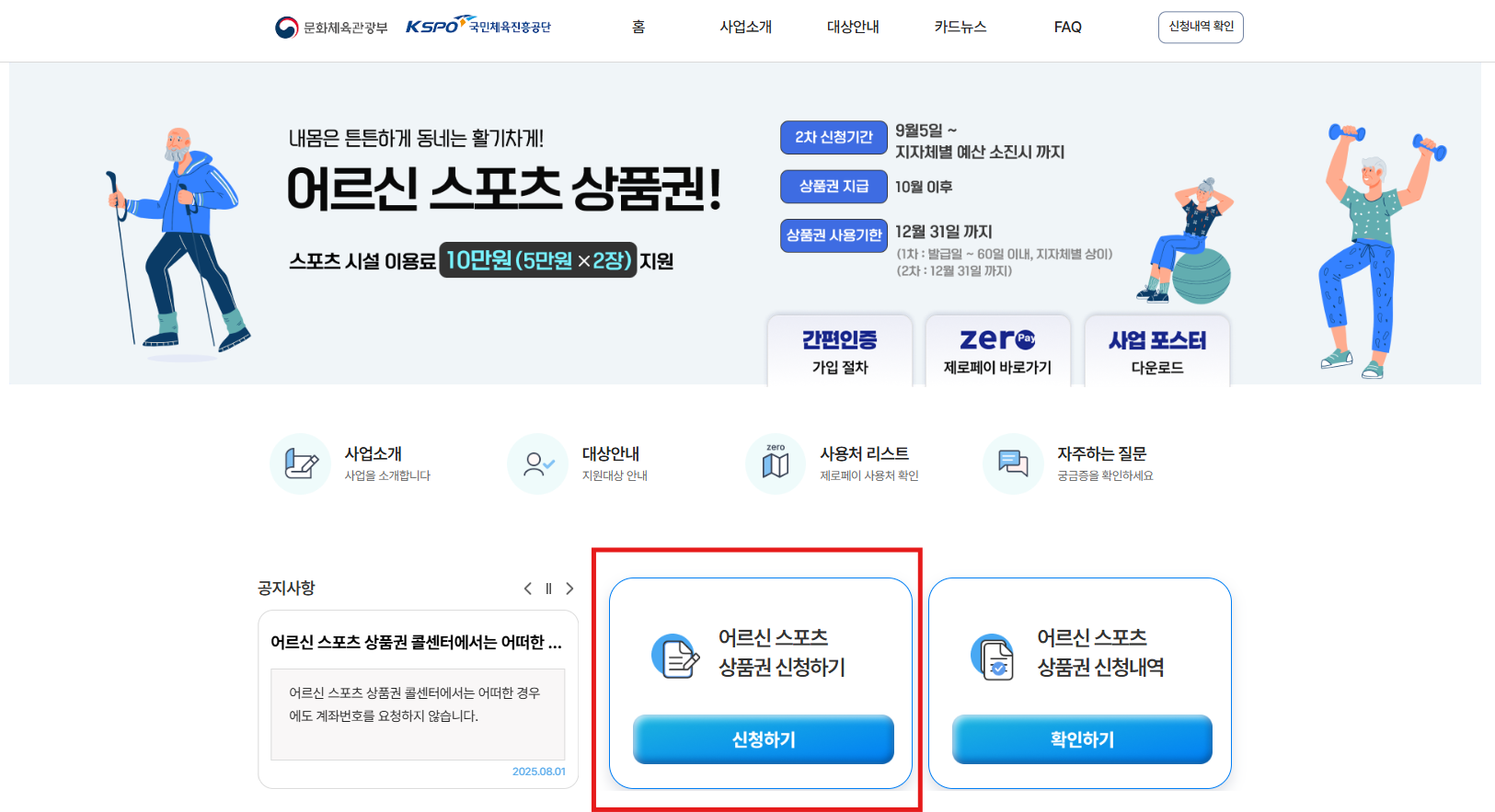Image resolution: width=1495 pixels, height=812 pixels.
Task: Open the 사업소개 top menu item
Action: click(746, 28)
